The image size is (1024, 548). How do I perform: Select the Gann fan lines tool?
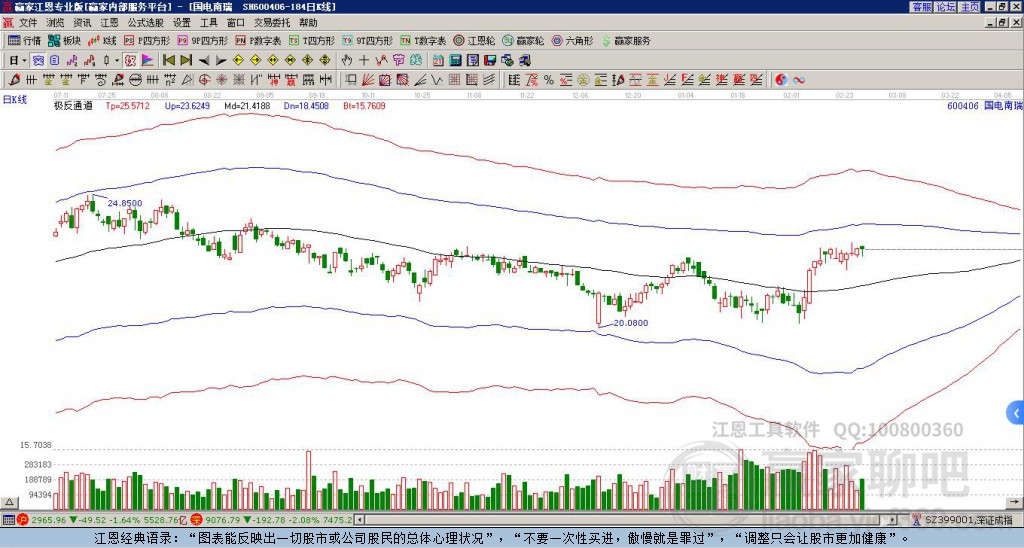coord(368,80)
